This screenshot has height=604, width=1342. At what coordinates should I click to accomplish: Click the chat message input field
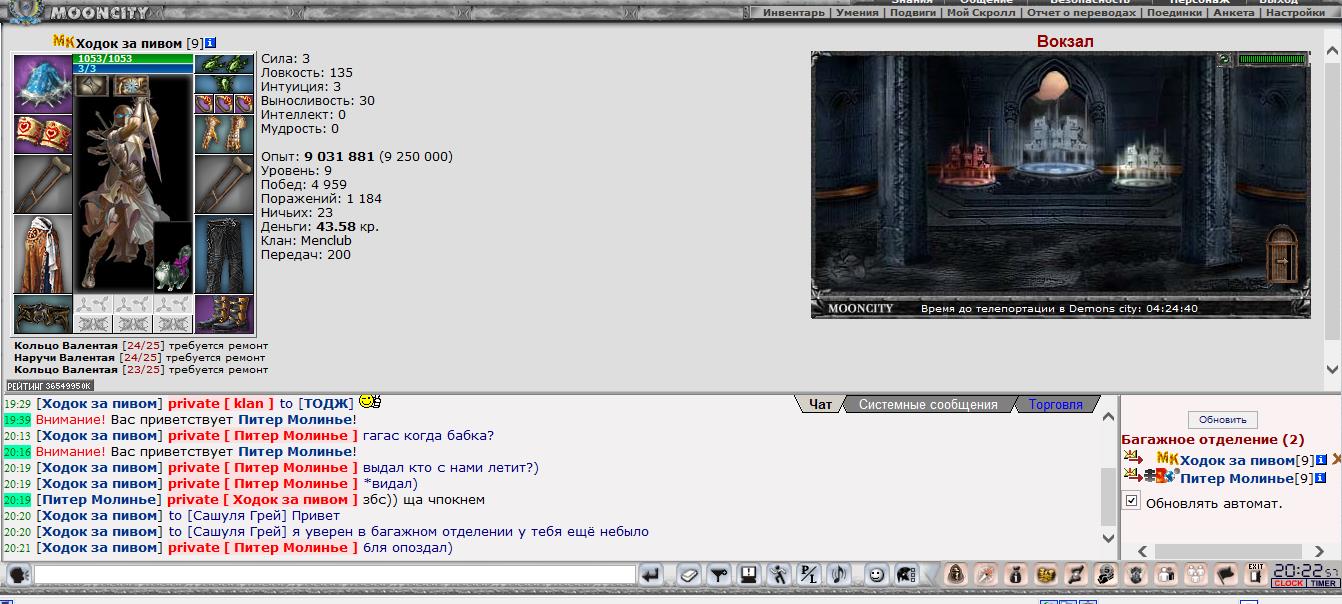click(x=335, y=575)
